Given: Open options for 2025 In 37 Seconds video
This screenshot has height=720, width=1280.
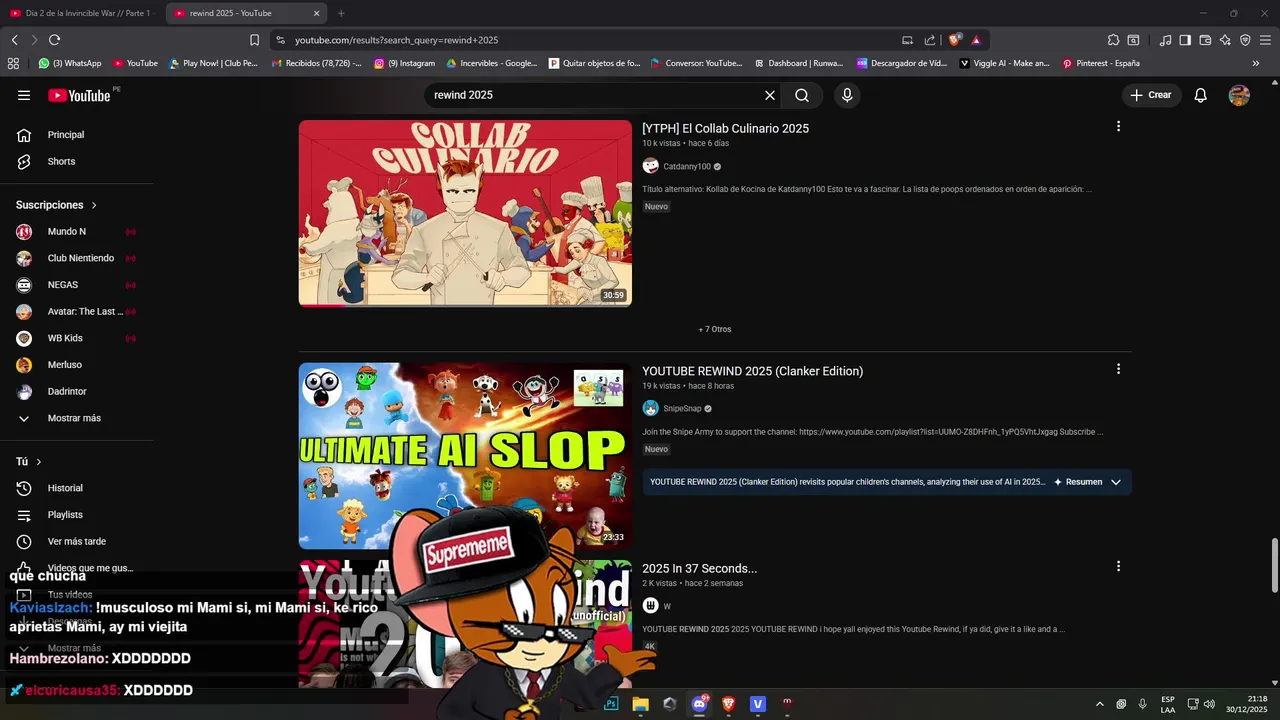Looking at the screenshot, I should click(1118, 566).
